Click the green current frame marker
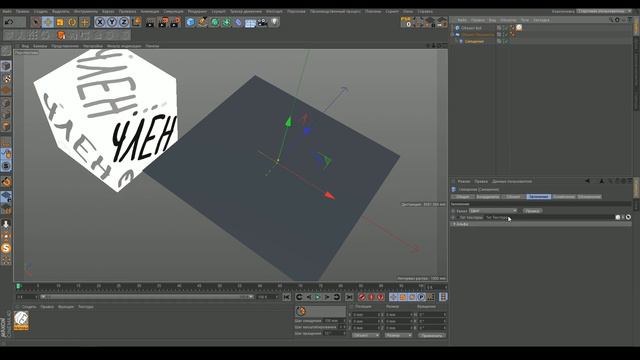 pyautogui.click(x=18, y=286)
